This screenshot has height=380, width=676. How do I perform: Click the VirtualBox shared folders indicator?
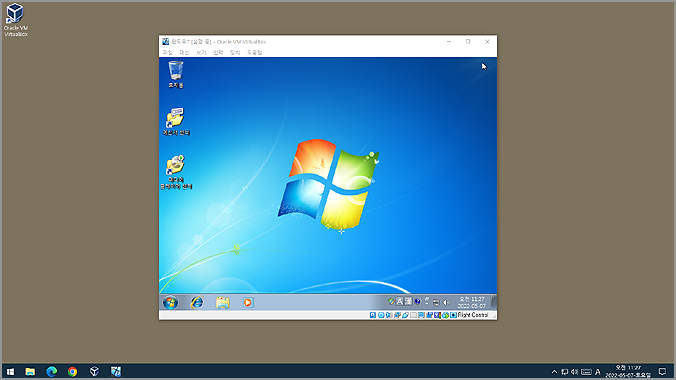(x=413, y=315)
